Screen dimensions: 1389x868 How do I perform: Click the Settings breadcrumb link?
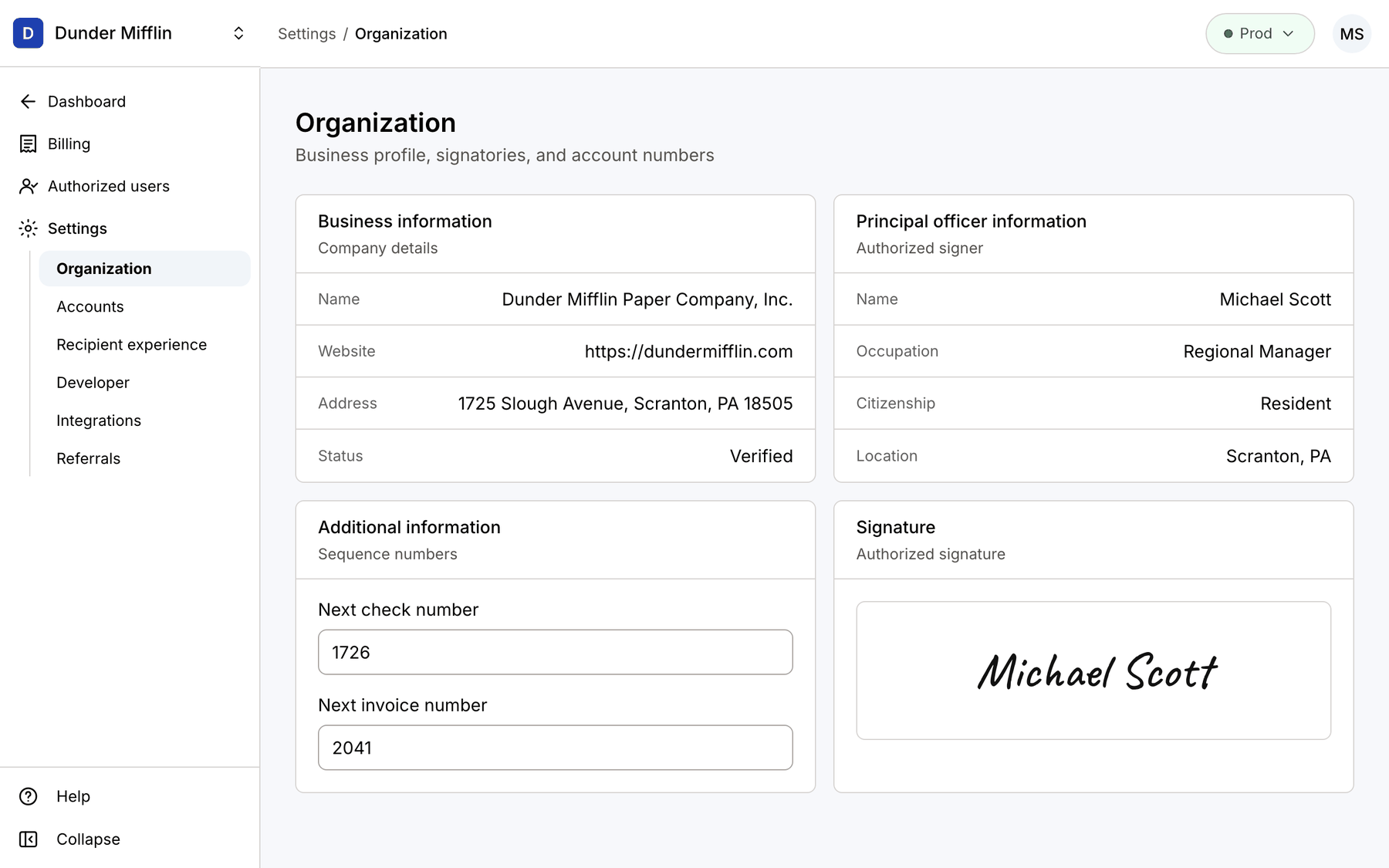coord(307,34)
